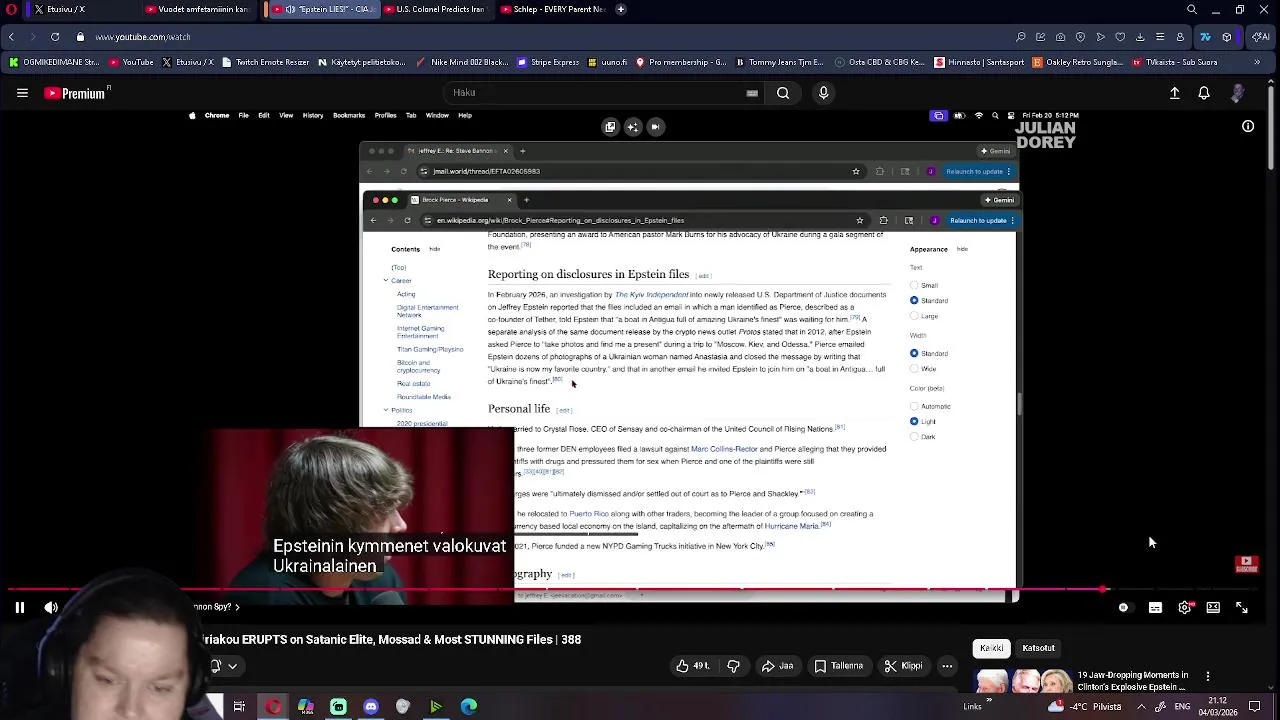
Task: Go to the YouTube Premium home logo
Action: click(x=76, y=93)
